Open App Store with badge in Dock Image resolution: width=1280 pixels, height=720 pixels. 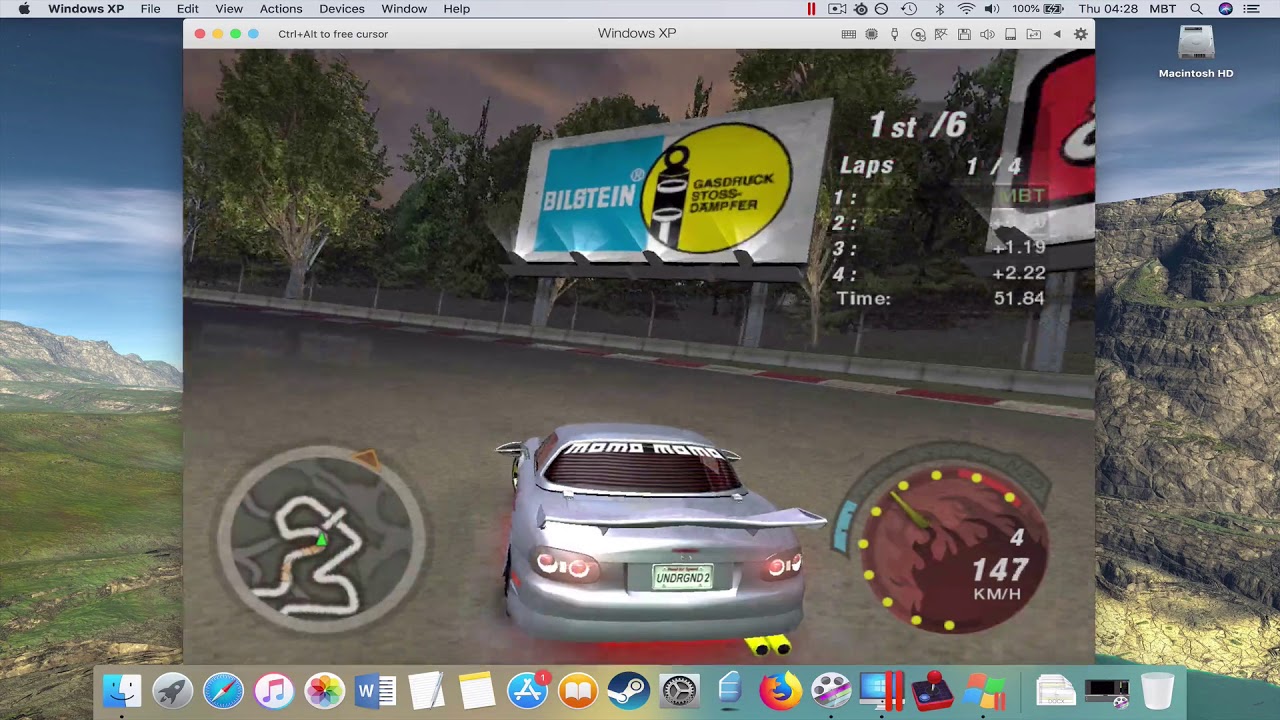coord(527,691)
